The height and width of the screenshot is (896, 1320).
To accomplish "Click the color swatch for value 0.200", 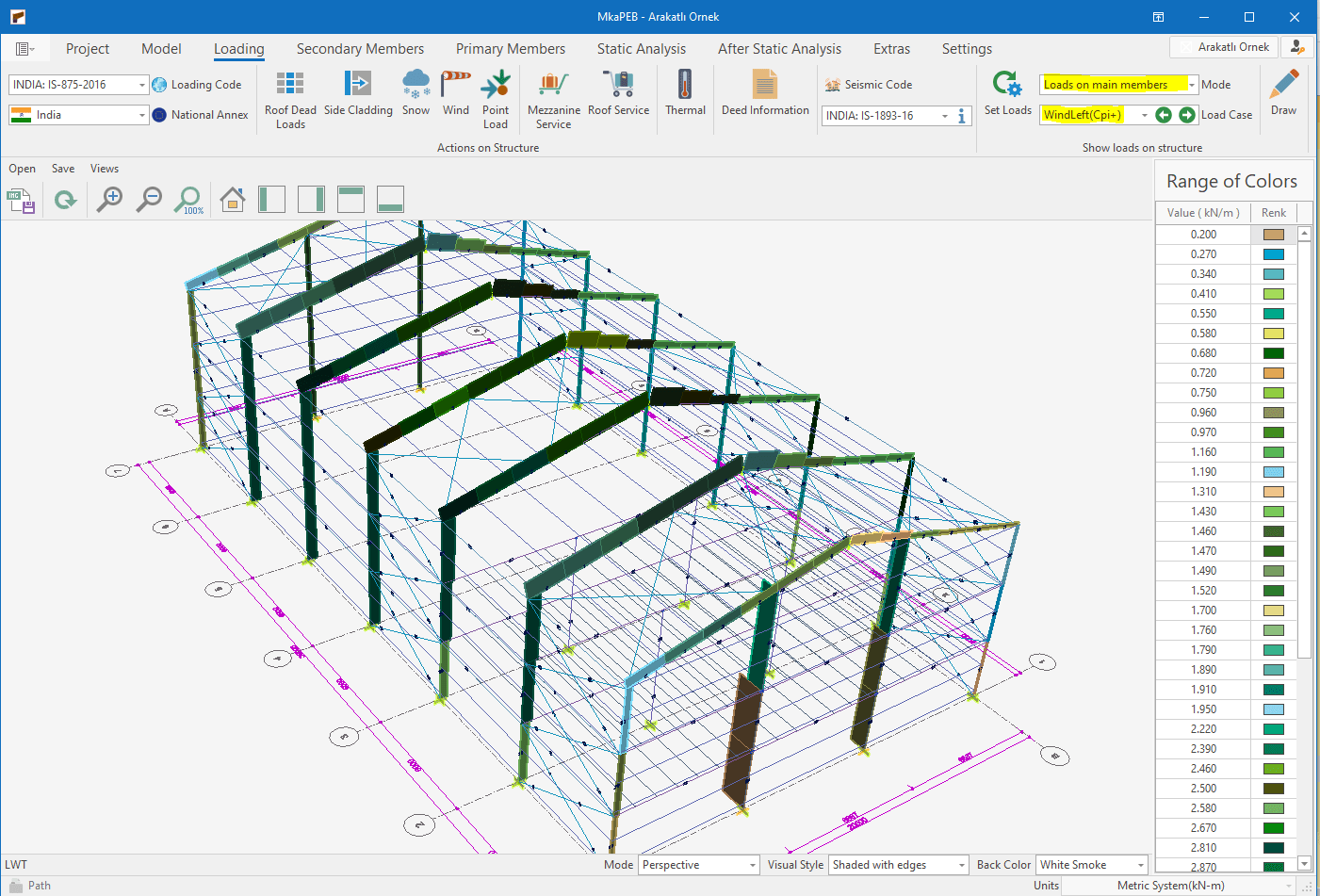I will click(x=1274, y=235).
